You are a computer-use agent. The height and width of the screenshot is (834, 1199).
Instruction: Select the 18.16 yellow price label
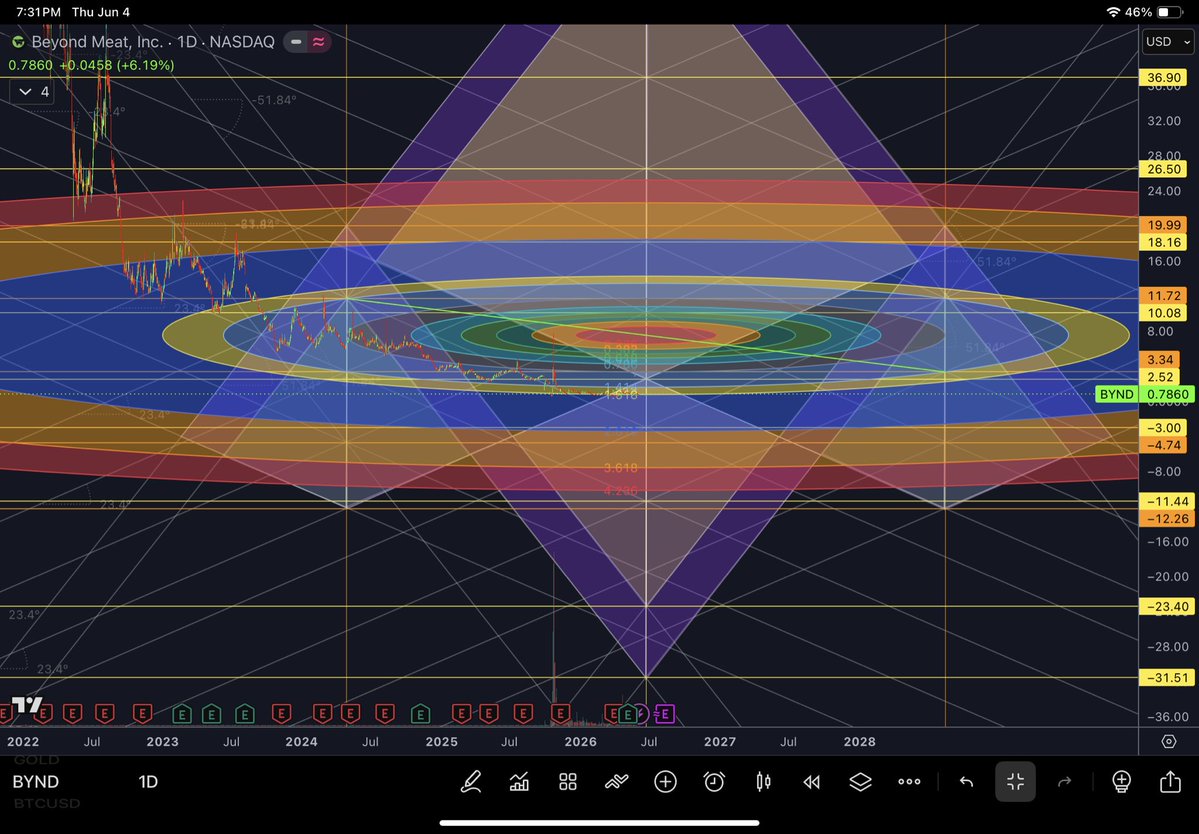click(1165, 242)
